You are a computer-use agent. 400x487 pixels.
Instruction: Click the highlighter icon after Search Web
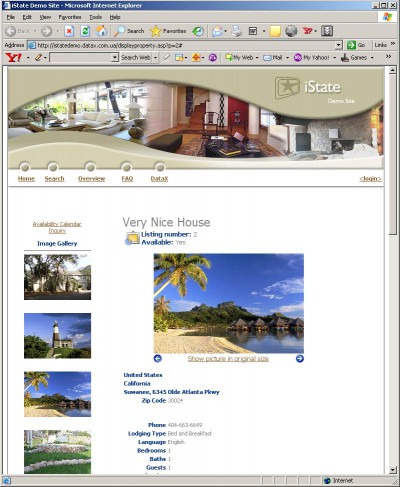(166, 58)
